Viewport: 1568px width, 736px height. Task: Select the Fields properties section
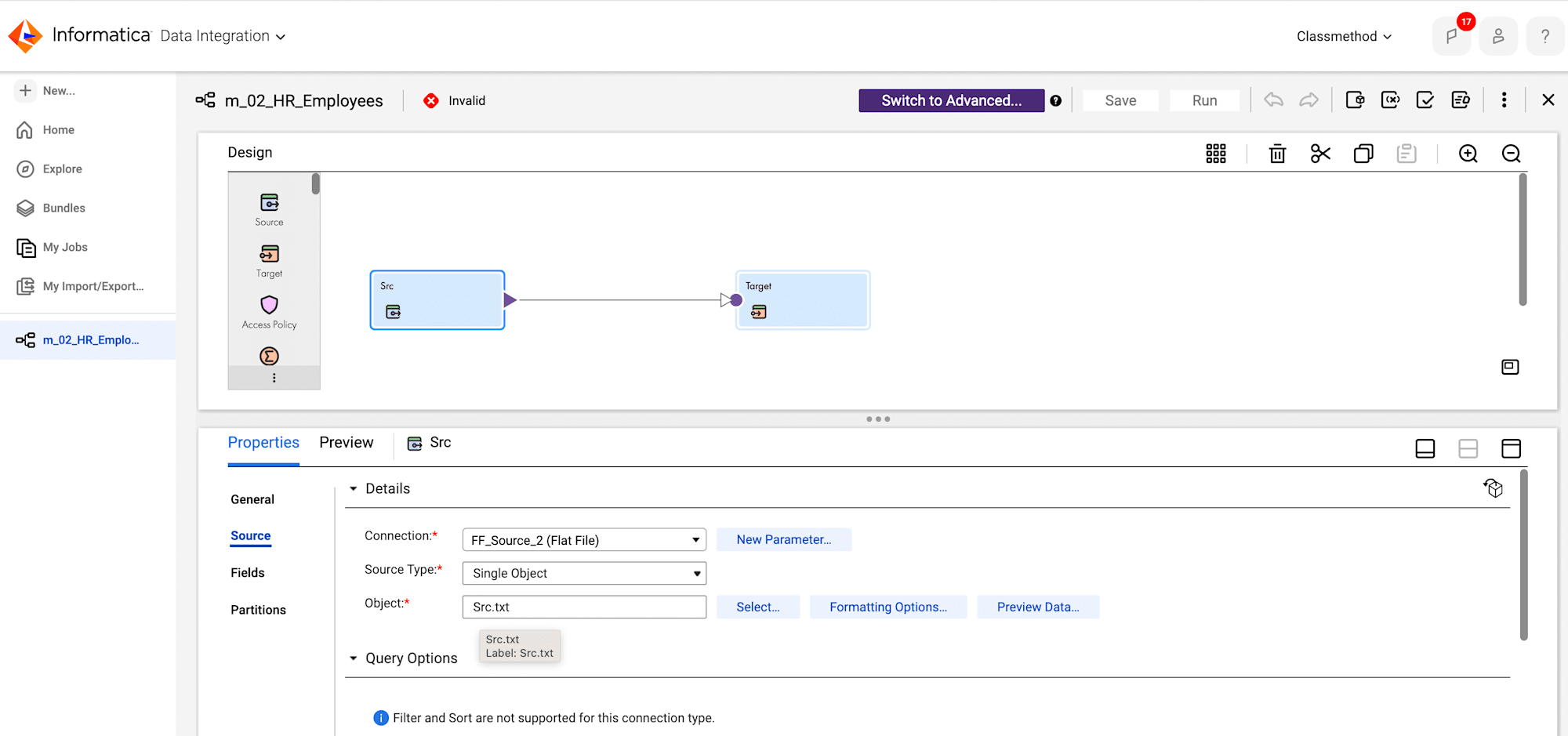pos(248,573)
